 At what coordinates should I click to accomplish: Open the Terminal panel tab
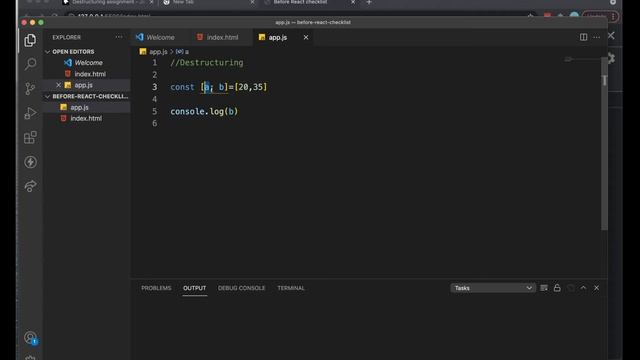(x=291, y=288)
